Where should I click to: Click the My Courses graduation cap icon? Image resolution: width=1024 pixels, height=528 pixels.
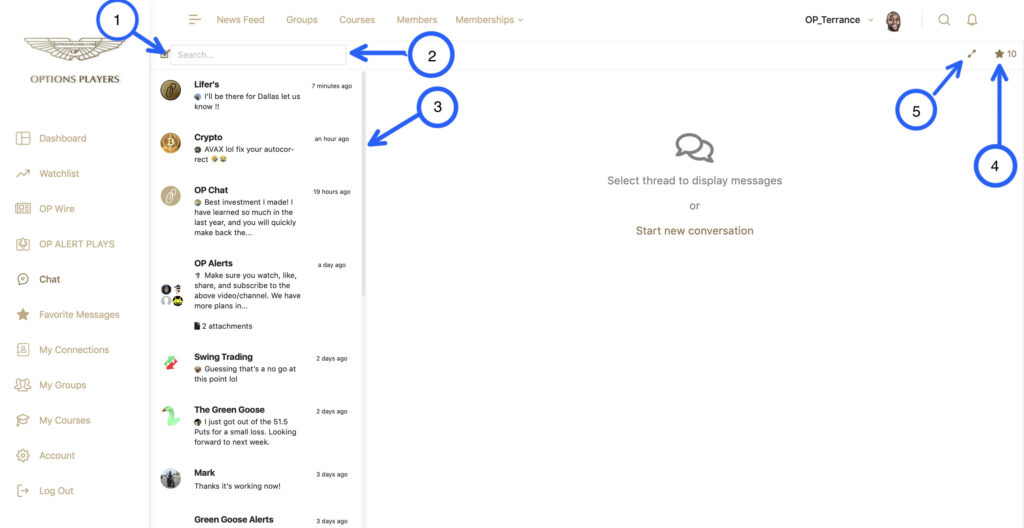tap(23, 420)
